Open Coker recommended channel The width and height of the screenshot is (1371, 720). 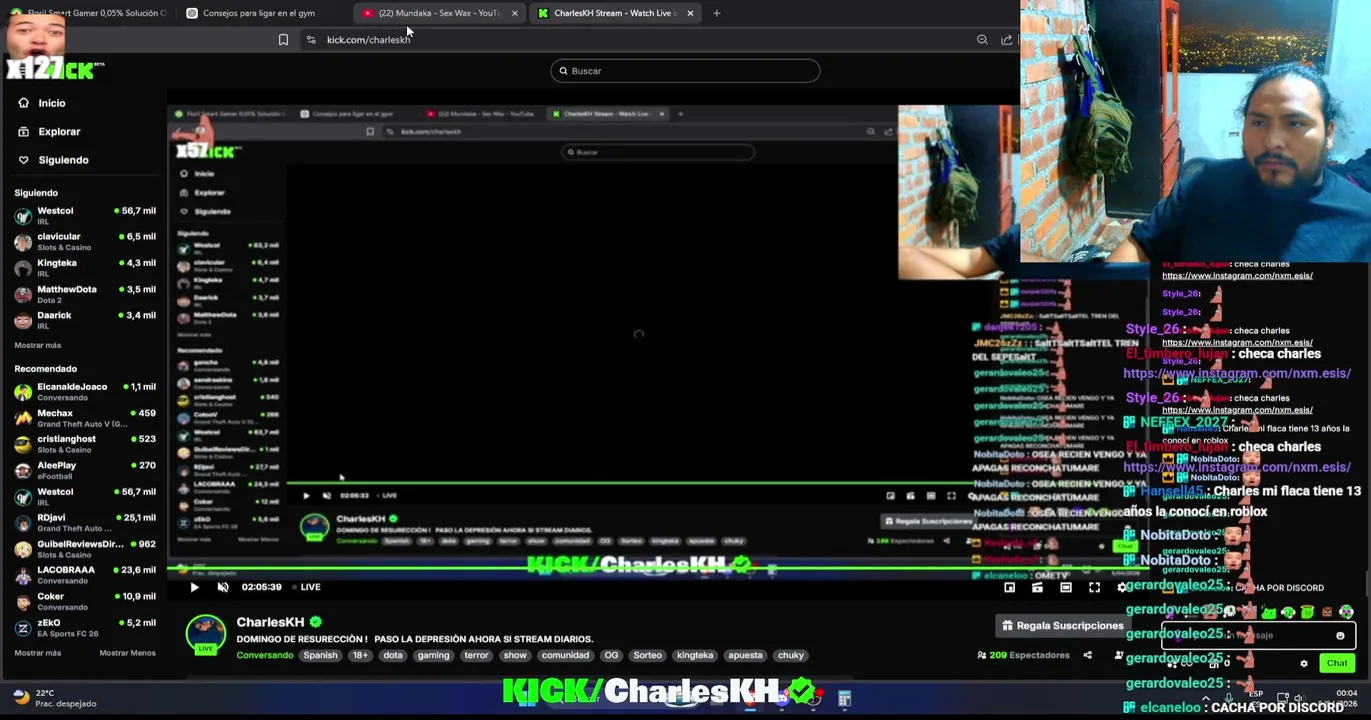click(x=85, y=601)
